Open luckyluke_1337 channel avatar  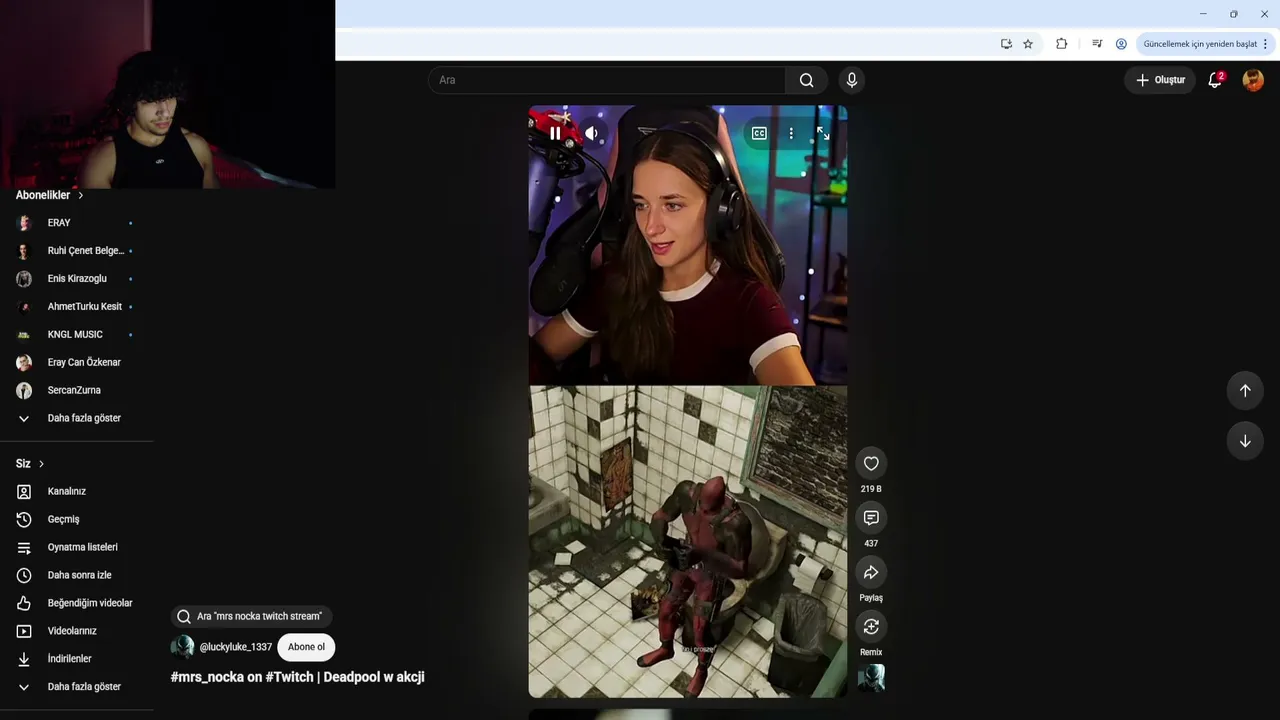182,647
